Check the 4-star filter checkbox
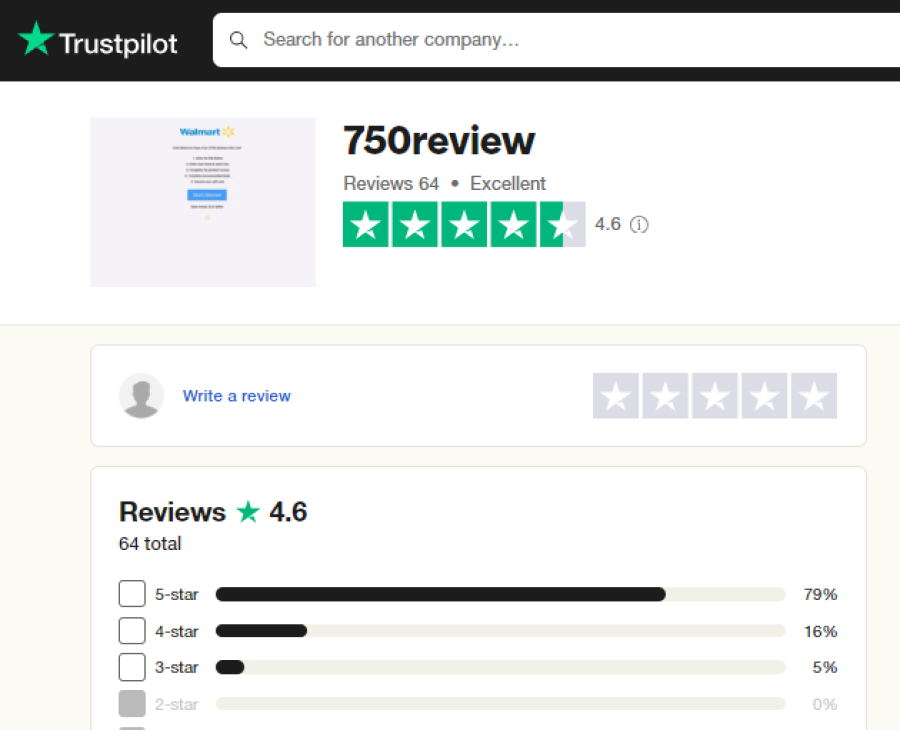Viewport: 900px width, 730px height. (132, 631)
